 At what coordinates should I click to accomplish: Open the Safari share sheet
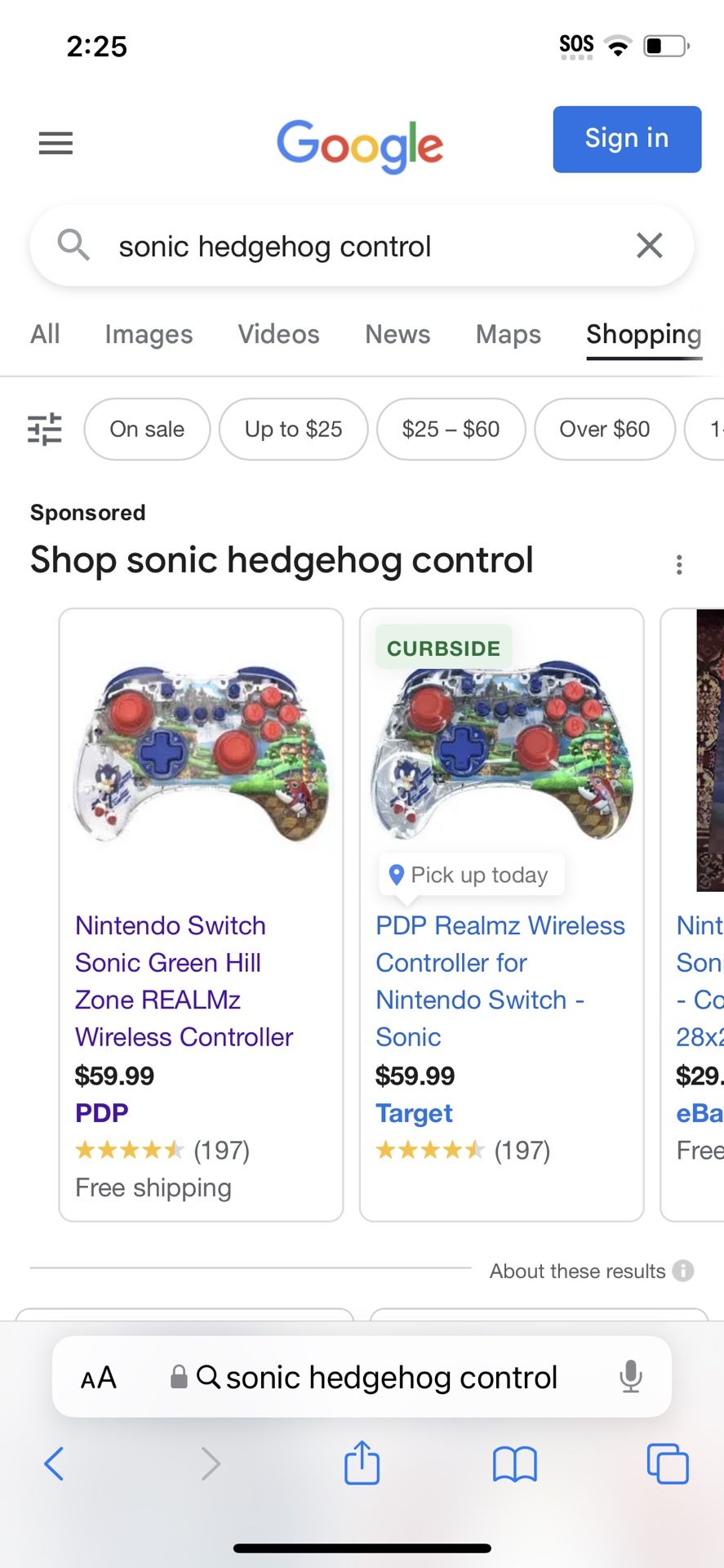362,1463
